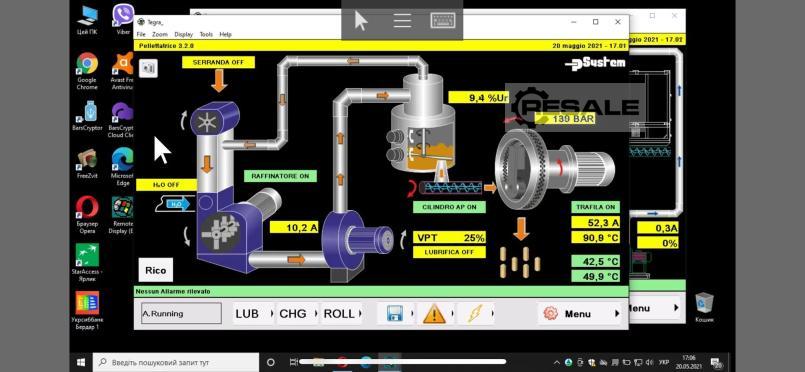Image resolution: width=805 pixels, height=372 pixels.
Task: Open the Display menu
Action: [x=183, y=34]
